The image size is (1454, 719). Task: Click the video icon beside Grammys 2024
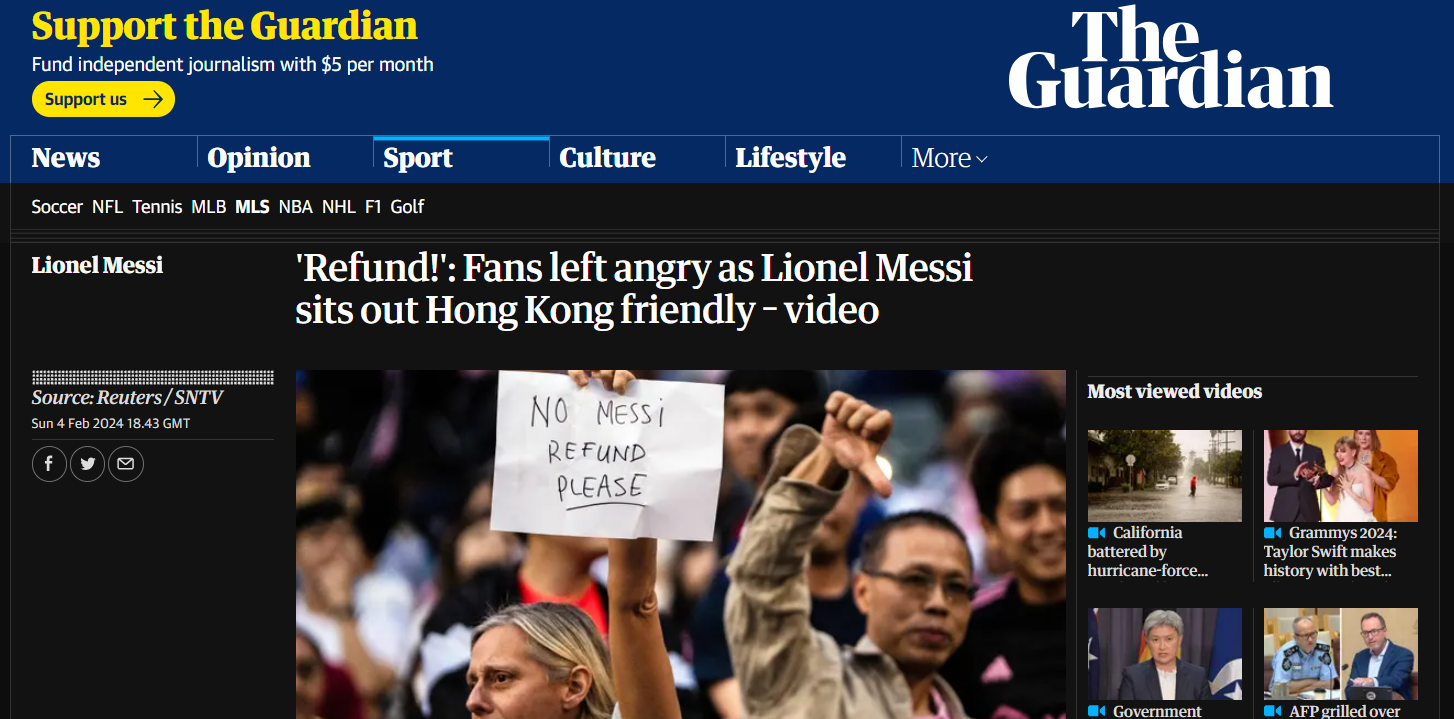[x=1273, y=533]
